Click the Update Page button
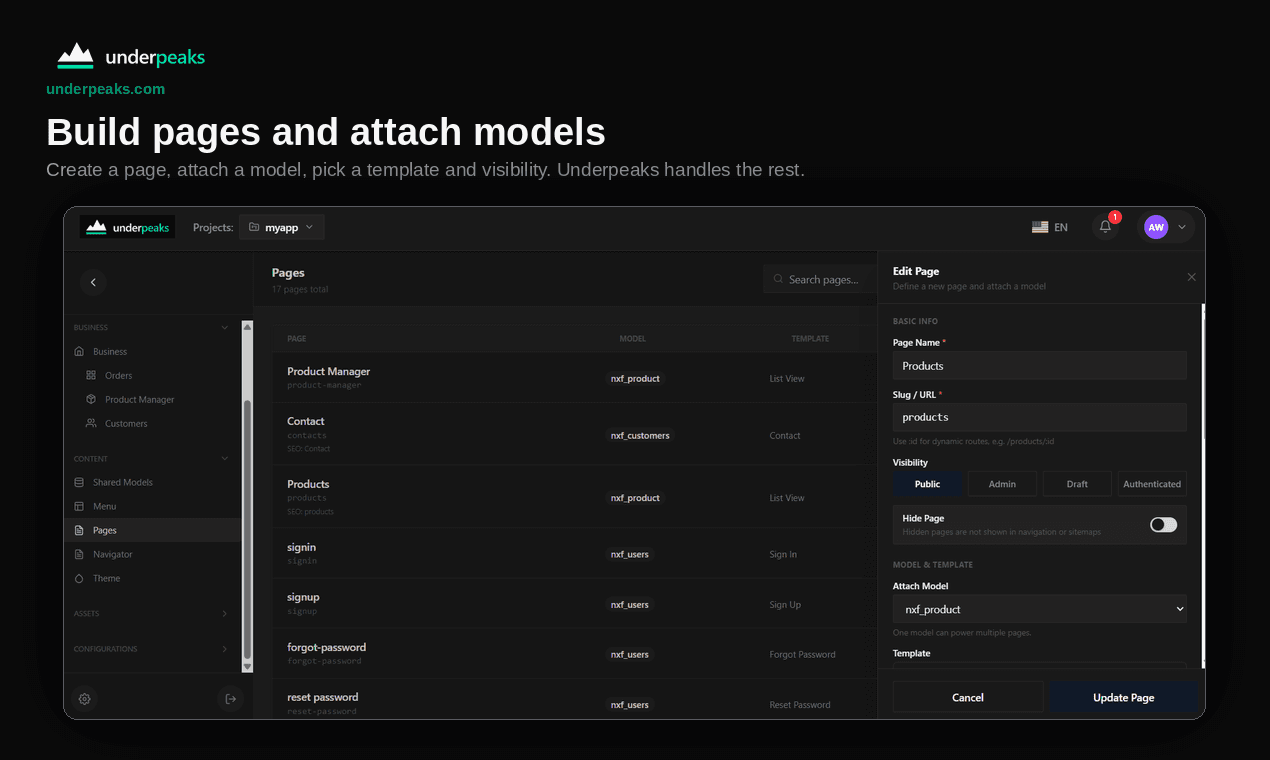1270x760 pixels. [1124, 697]
